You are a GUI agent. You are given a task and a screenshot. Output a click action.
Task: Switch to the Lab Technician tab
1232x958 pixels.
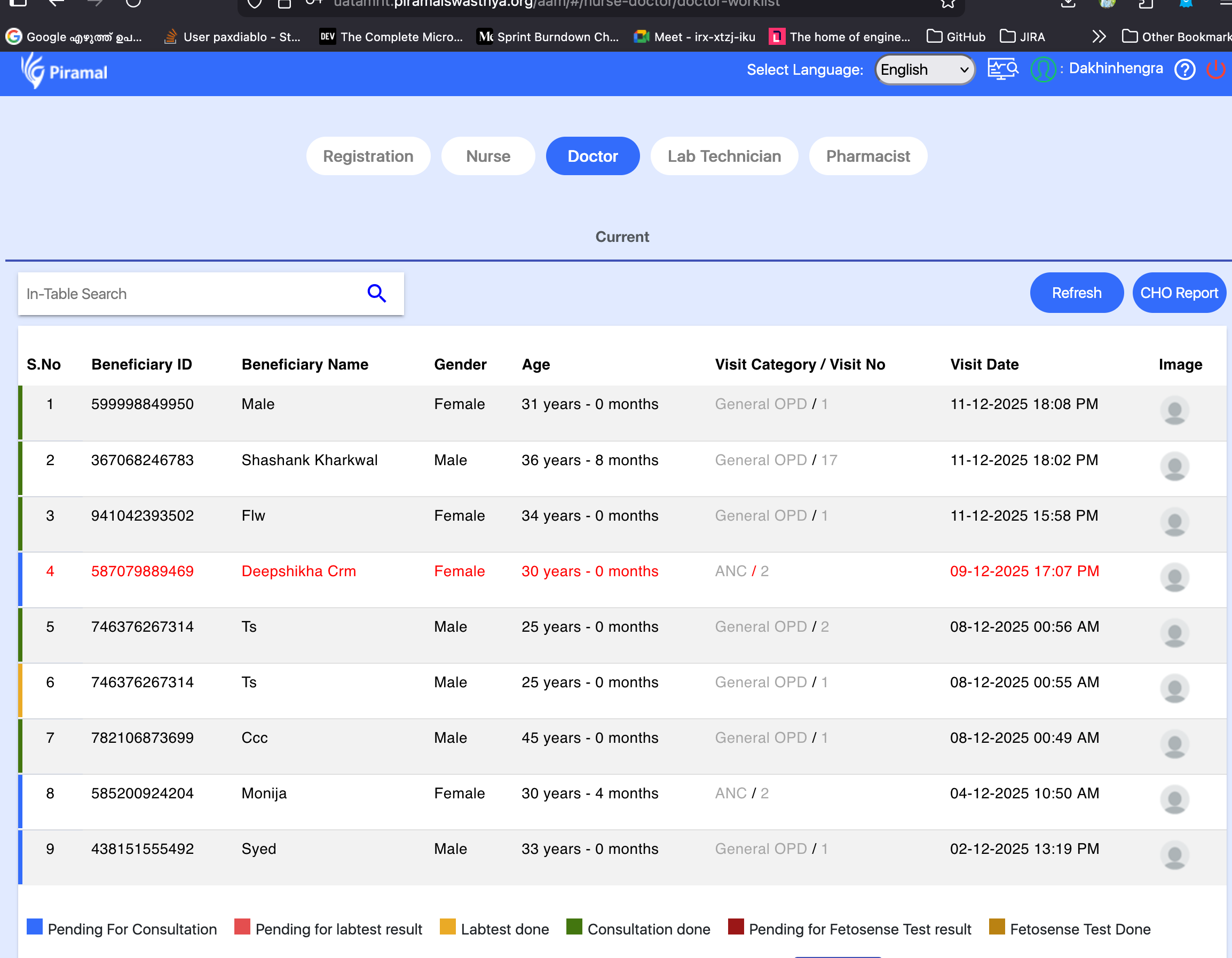click(724, 156)
